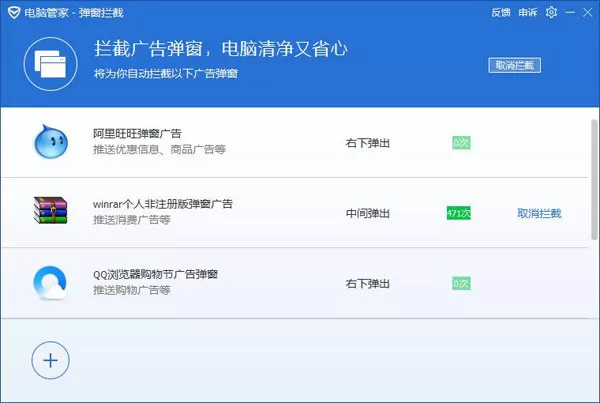Click 取消拦截 link for winrar row

(x=539, y=213)
